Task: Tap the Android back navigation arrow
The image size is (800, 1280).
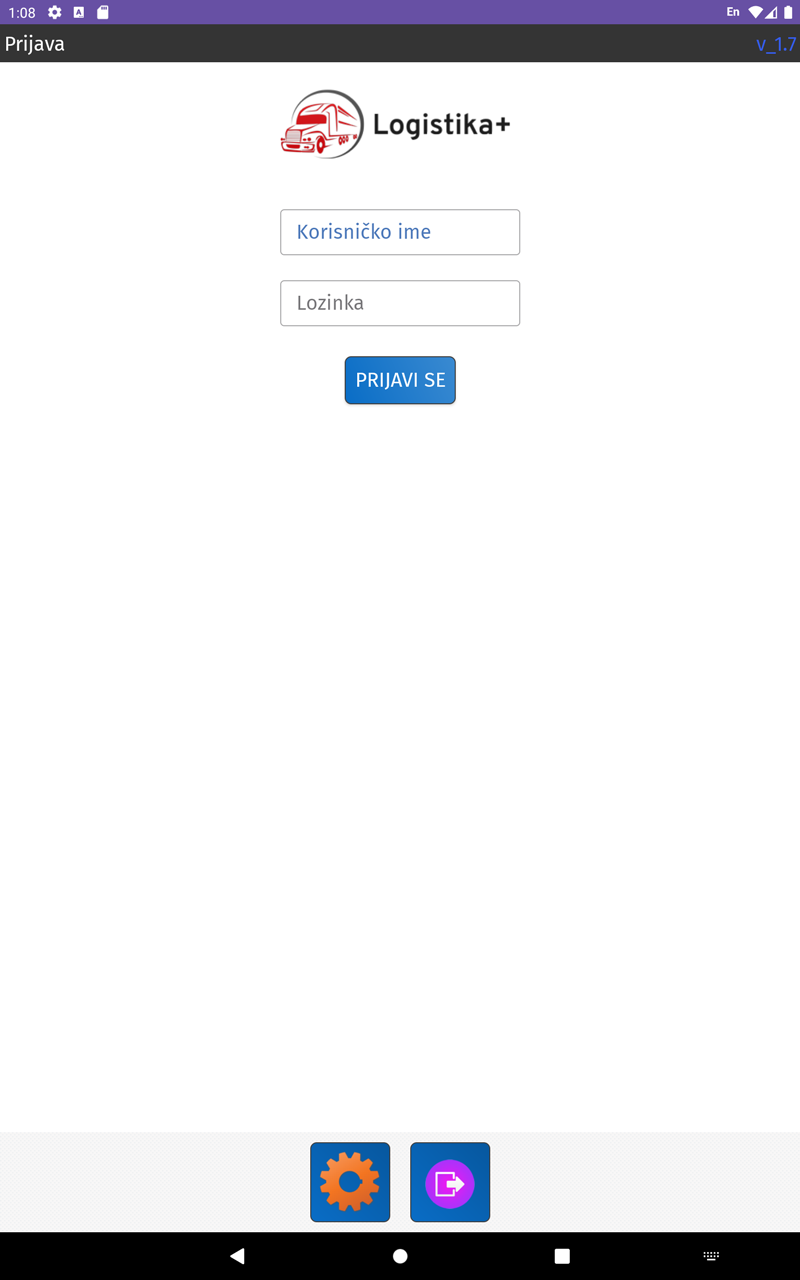Action: (237, 1256)
